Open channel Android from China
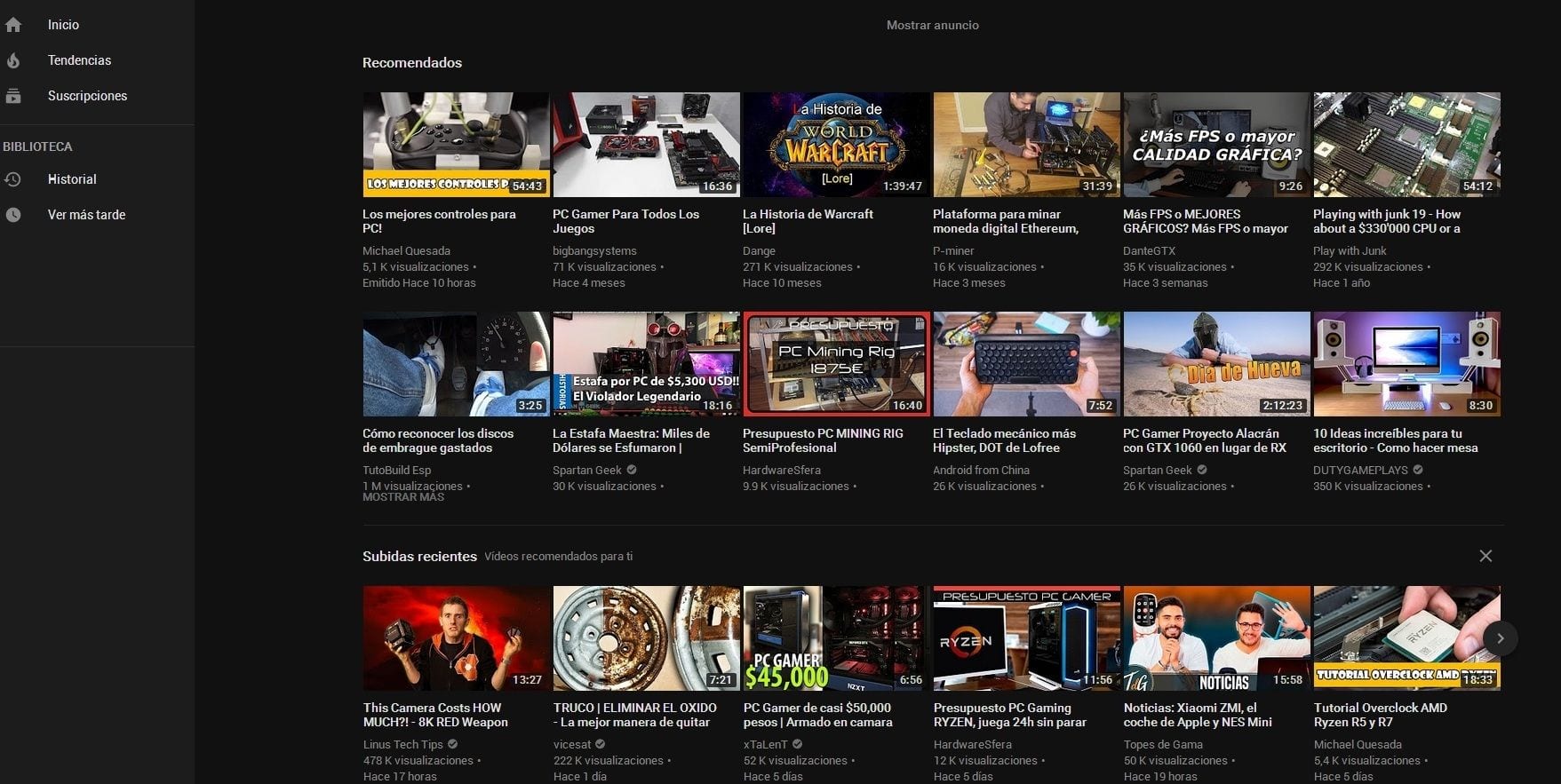Screen dimensions: 1561x784 coord(981,471)
